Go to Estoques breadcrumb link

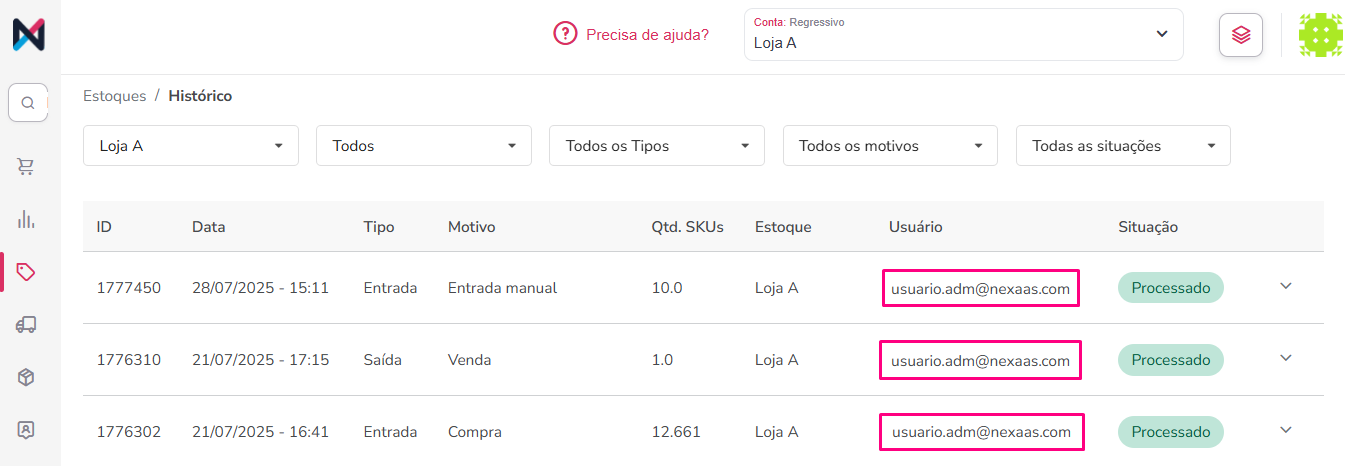click(x=114, y=96)
